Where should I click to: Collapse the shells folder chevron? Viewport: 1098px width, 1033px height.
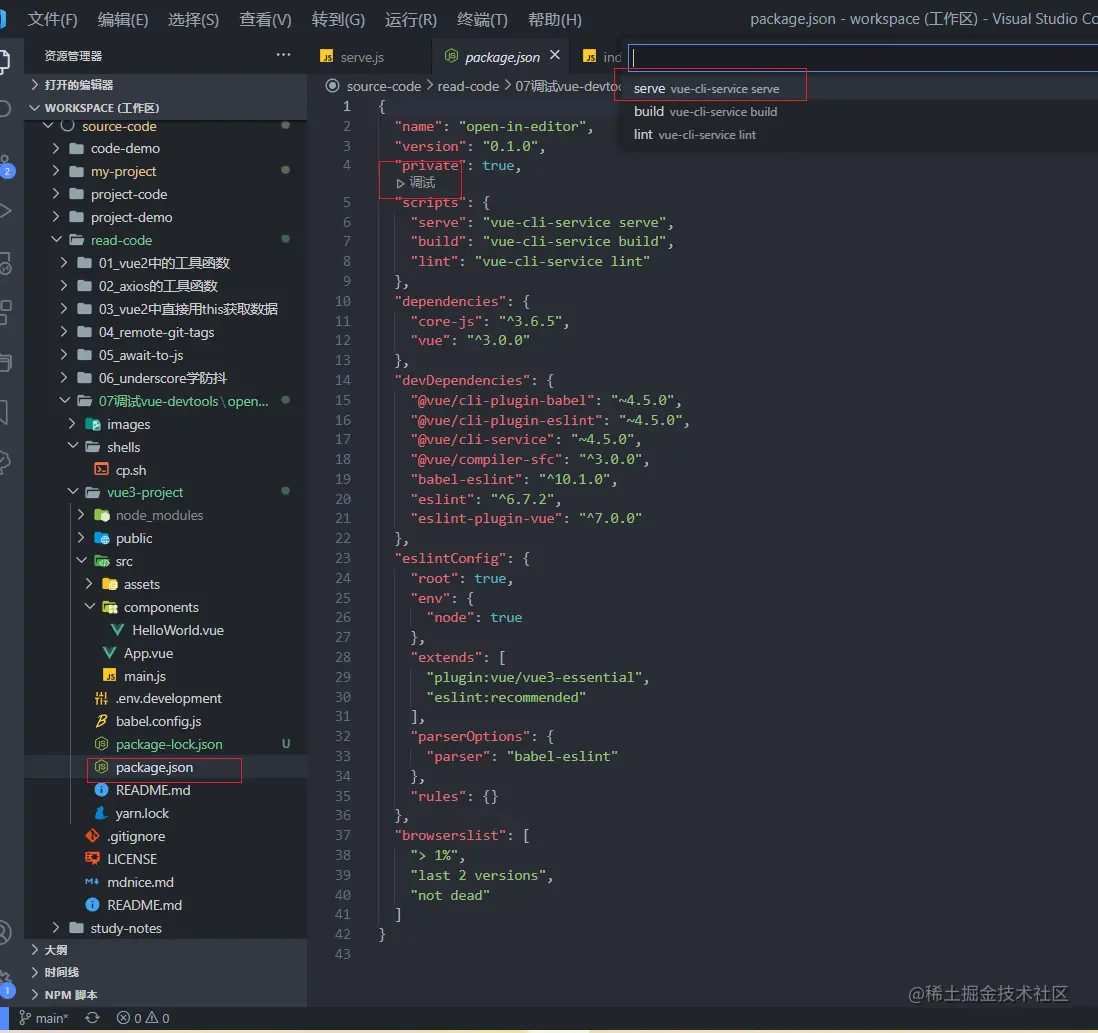coord(72,447)
